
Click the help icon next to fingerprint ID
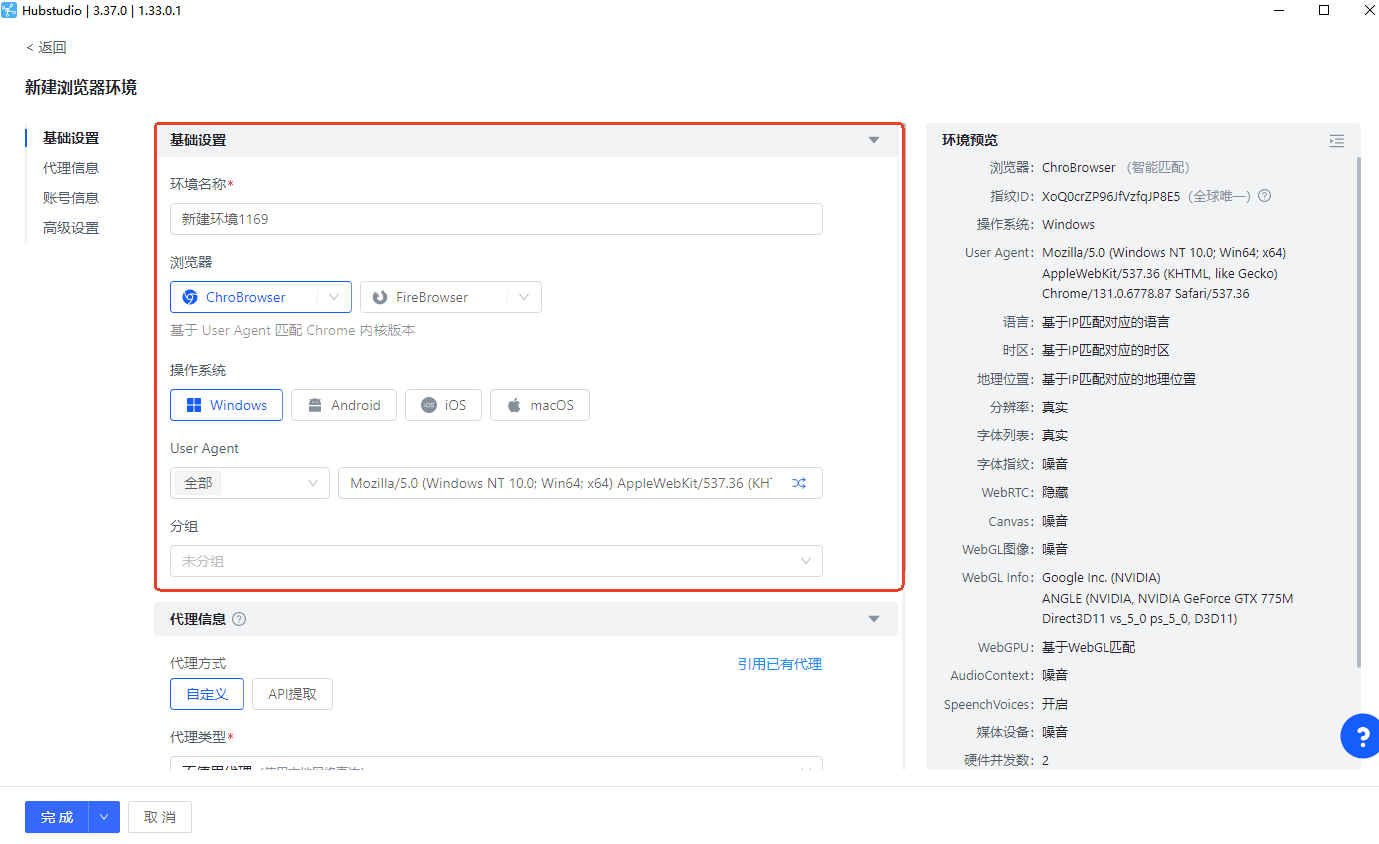tap(1264, 196)
